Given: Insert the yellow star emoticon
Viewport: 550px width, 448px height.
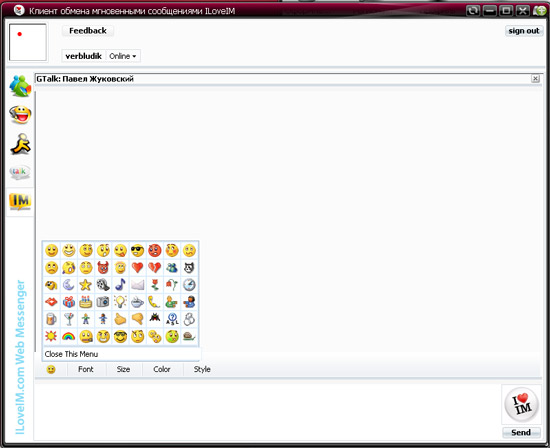Looking at the screenshot, I should click(86, 285).
